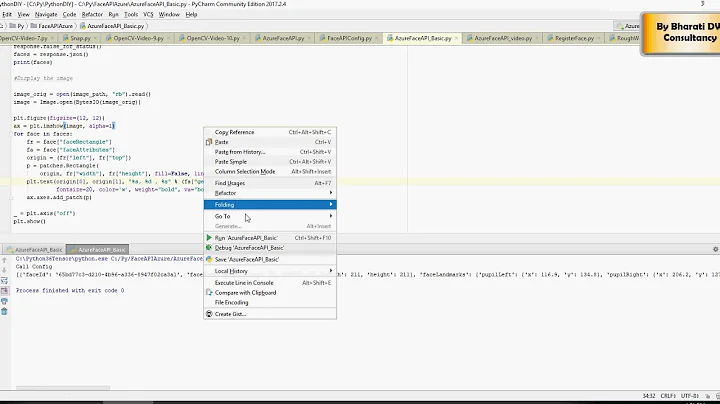The width and height of the screenshot is (720, 404).
Task: Close the FaceAPIConfig.py tab
Action: coord(377,38)
